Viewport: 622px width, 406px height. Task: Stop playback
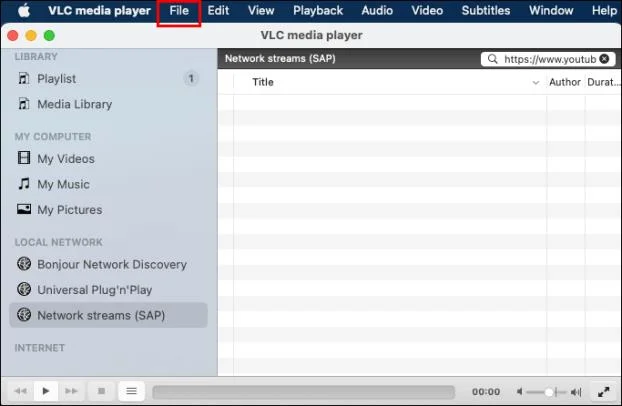[102, 391]
